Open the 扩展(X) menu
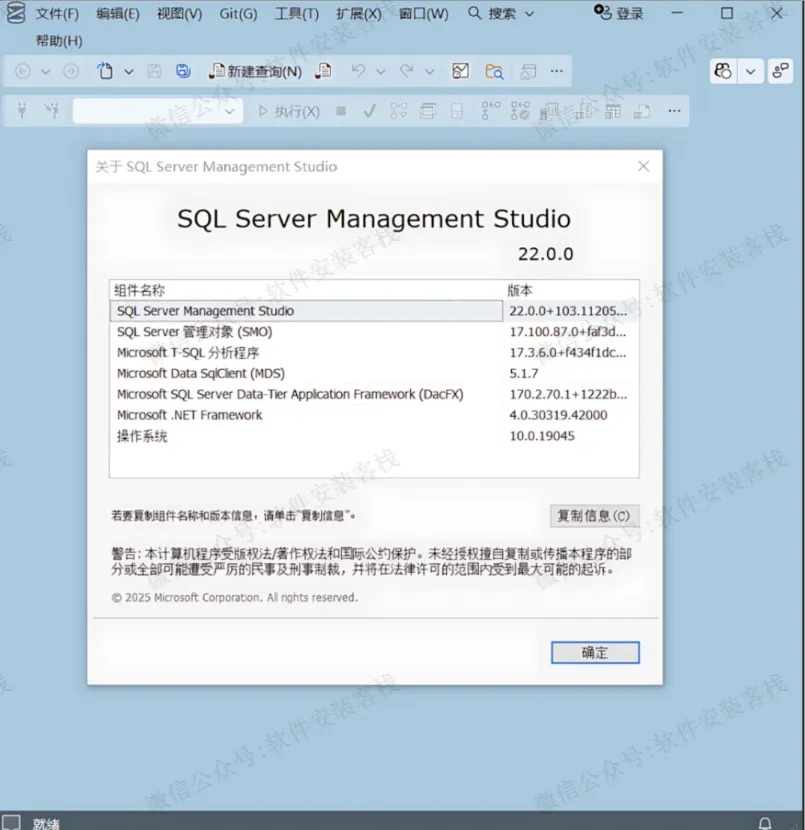This screenshot has height=830, width=805. pyautogui.click(x=359, y=14)
